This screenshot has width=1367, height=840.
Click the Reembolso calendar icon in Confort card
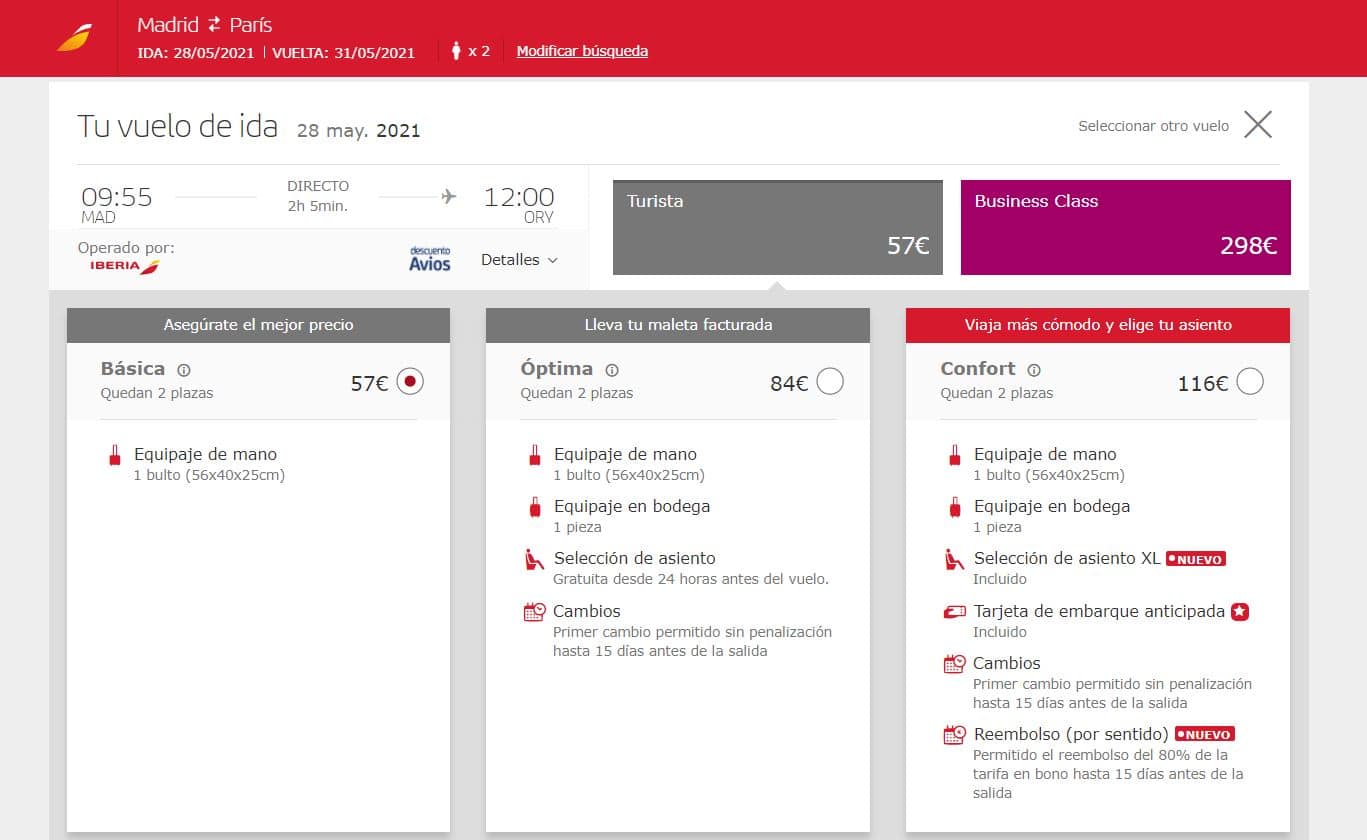[x=954, y=735]
